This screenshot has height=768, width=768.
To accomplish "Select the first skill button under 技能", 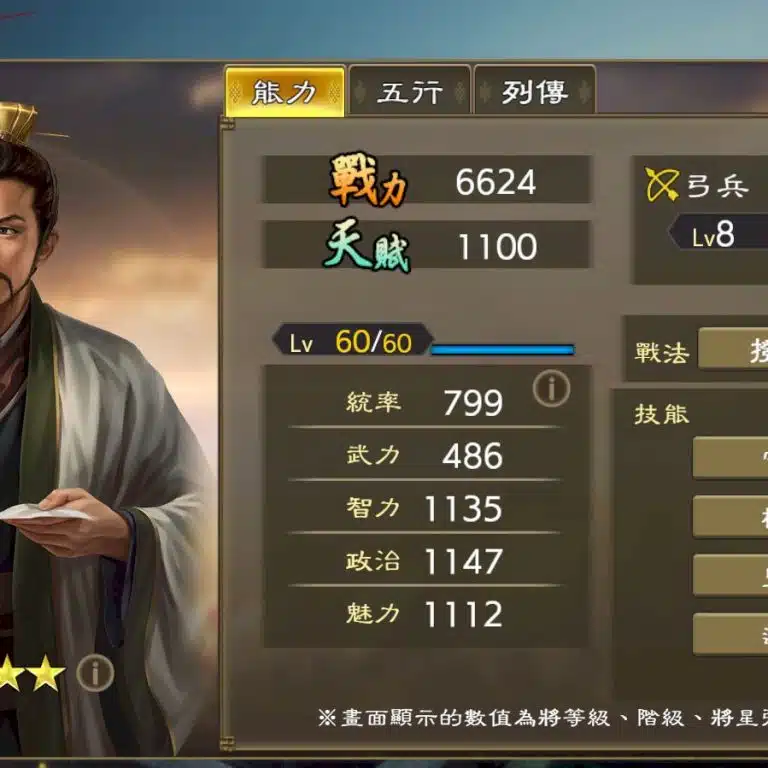I will click(730, 457).
